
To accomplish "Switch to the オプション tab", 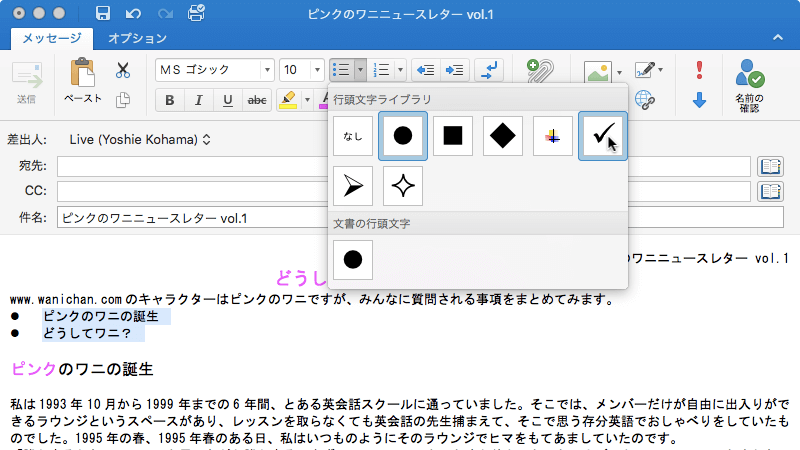I will click(x=137, y=38).
